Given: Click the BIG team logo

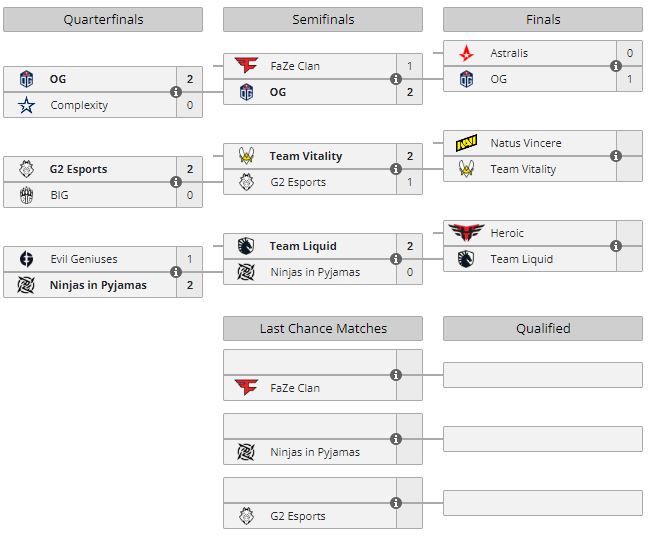Looking at the screenshot, I should [27, 195].
